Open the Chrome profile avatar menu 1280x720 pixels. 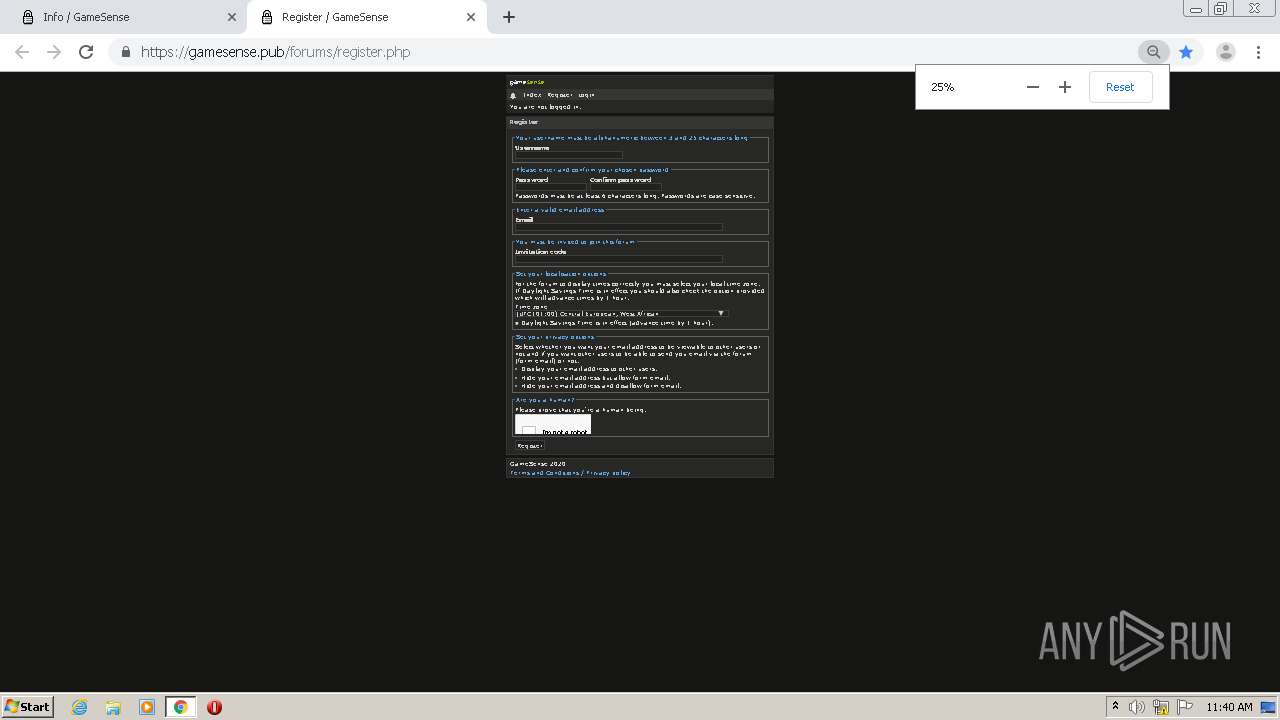pyautogui.click(x=1225, y=52)
